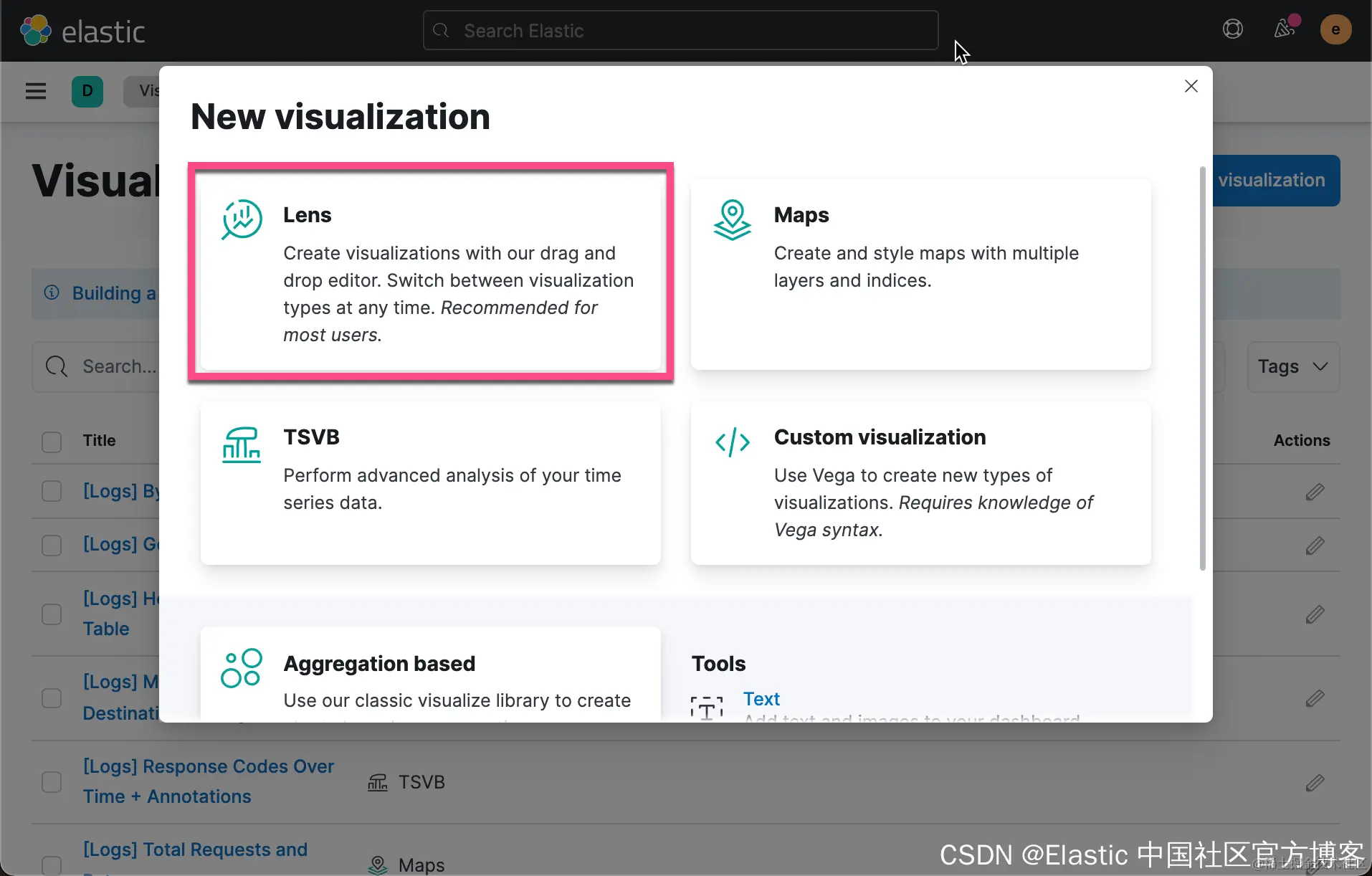Select the Custom visualization card title
Image resolution: width=1372 pixels, height=876 pixels.
[x=880, y=437]
